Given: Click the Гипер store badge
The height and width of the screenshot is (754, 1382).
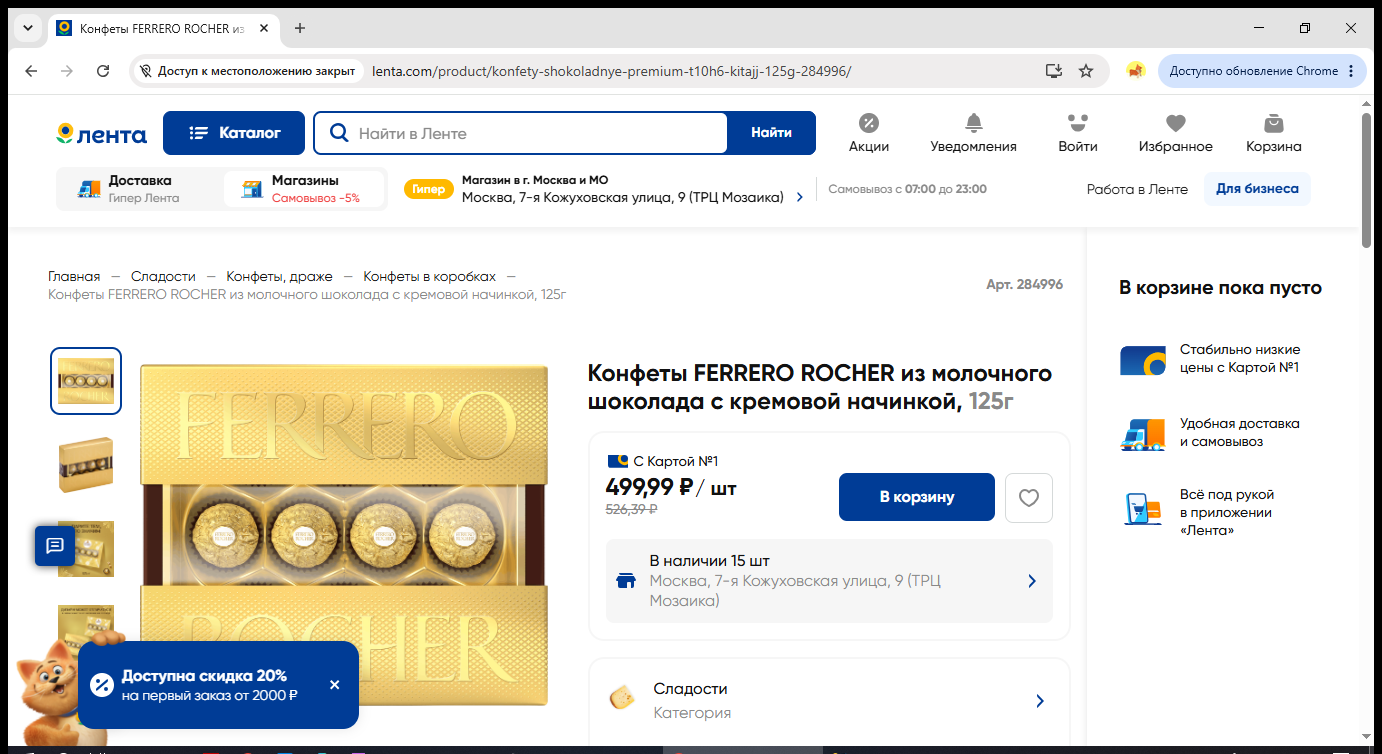Looking at the screenshot, I should 428,189.
